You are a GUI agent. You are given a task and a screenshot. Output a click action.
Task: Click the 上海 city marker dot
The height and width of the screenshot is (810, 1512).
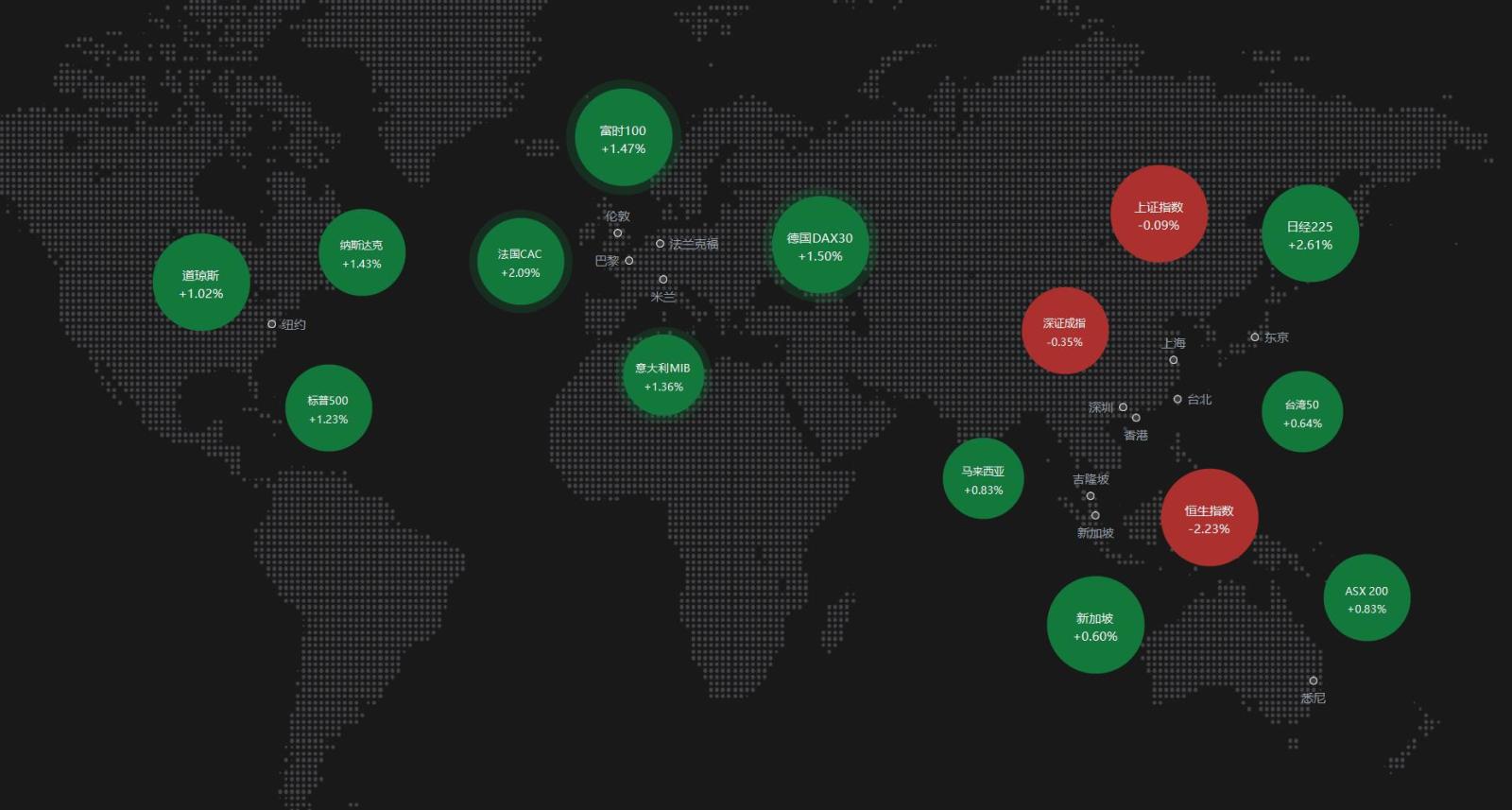pos(1174,360)
